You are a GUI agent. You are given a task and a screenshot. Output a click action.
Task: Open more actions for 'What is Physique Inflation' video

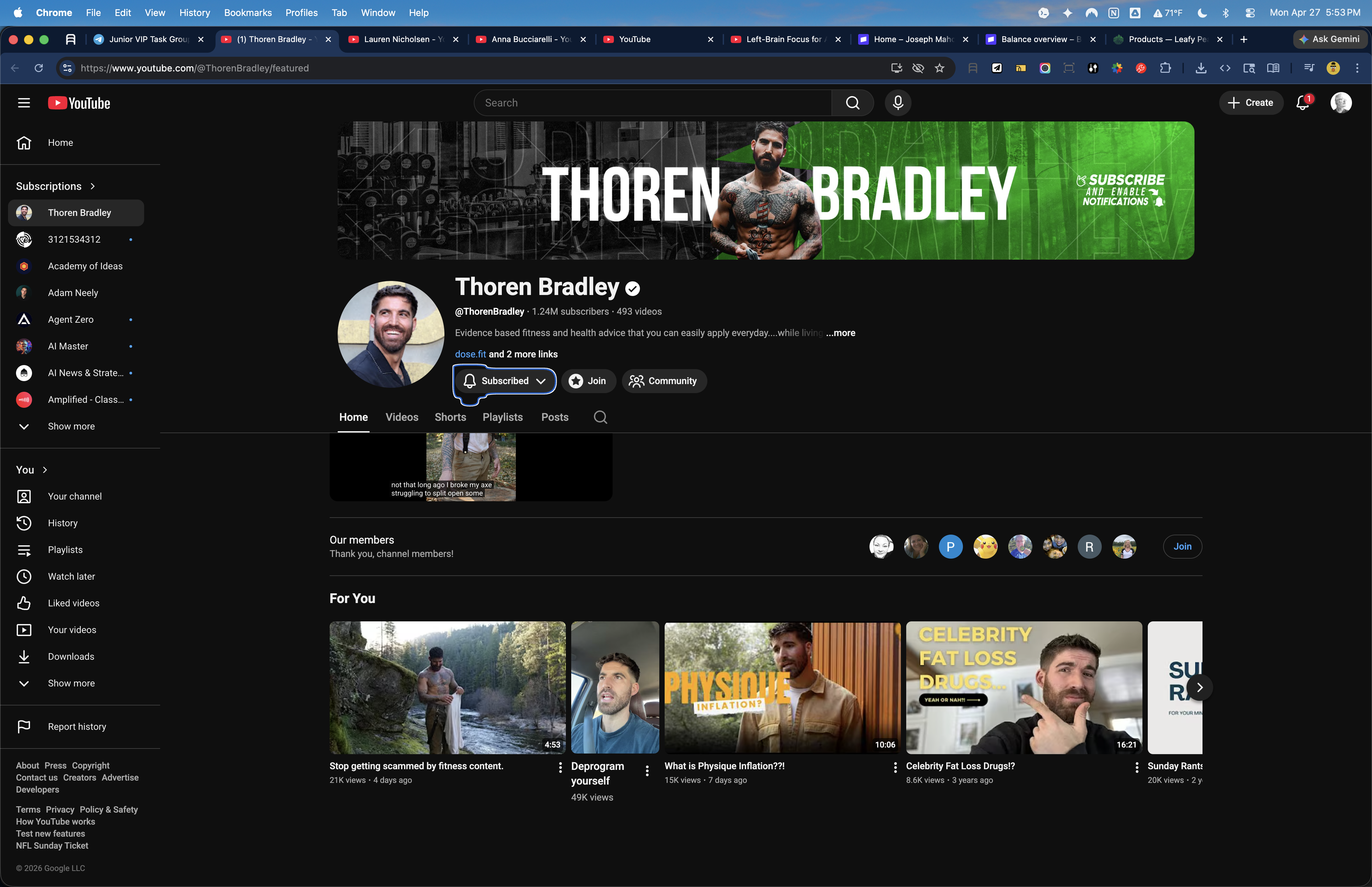click(x=895, y=767)
